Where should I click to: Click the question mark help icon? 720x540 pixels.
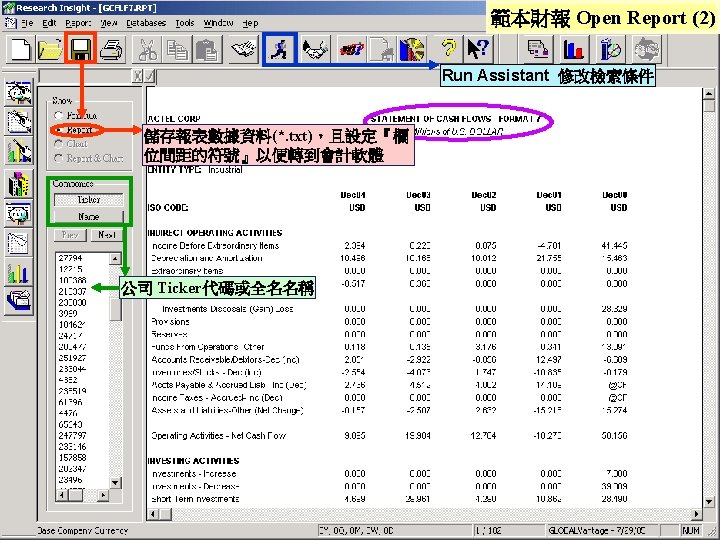pyautogui.click(x=449, y=49)
